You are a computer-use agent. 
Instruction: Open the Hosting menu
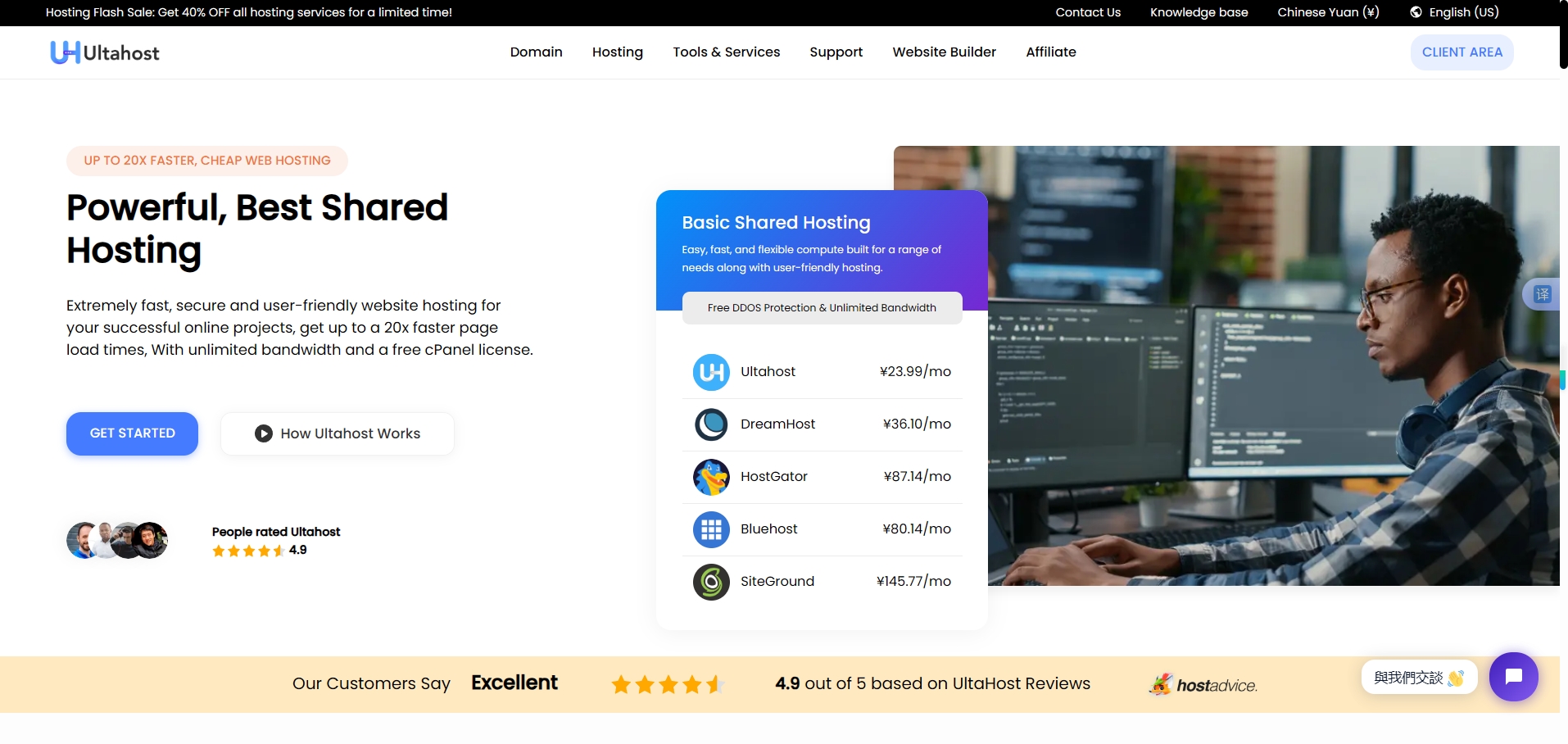tap(617, 52)
